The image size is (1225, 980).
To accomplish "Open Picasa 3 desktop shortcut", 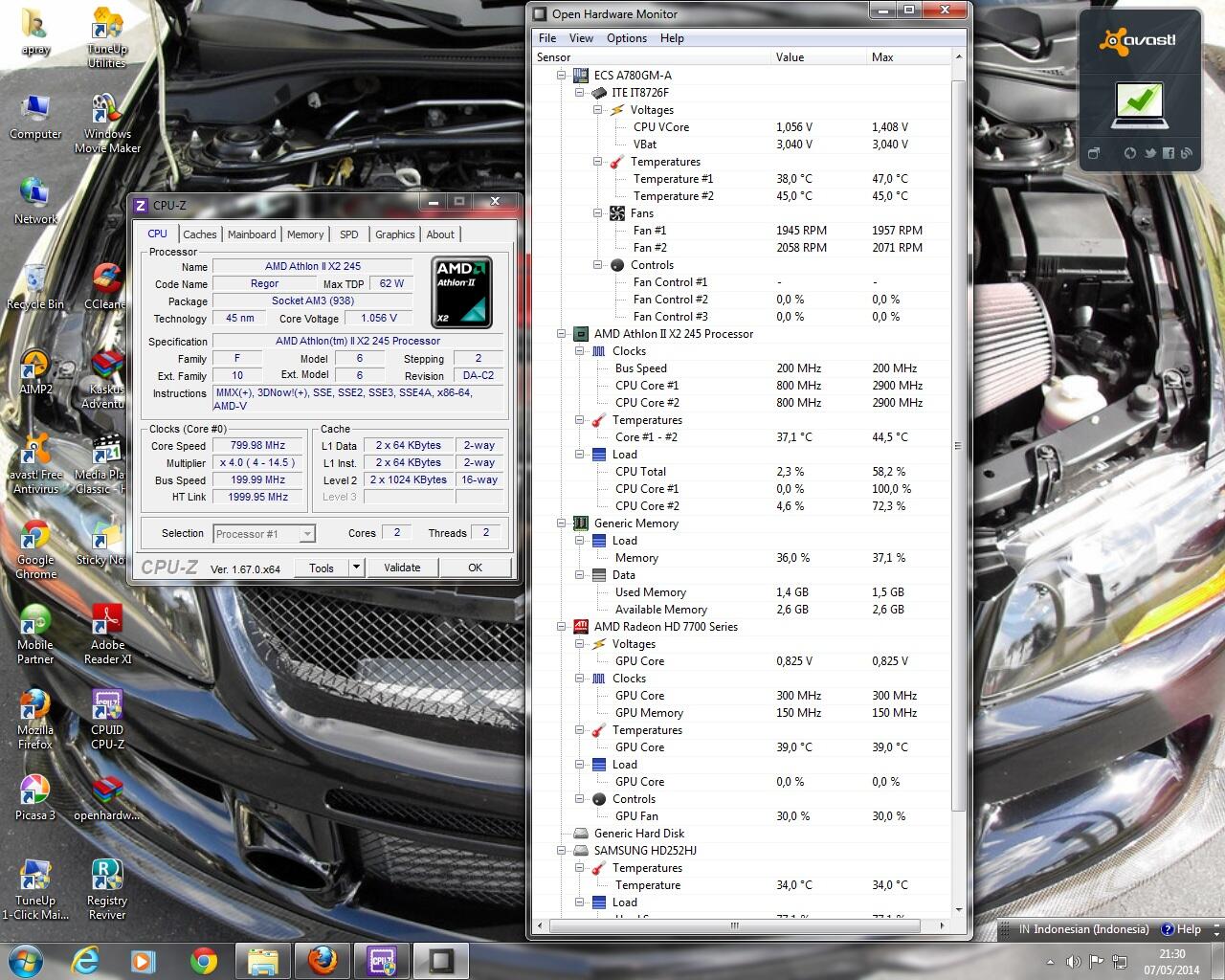I will 35,798.
